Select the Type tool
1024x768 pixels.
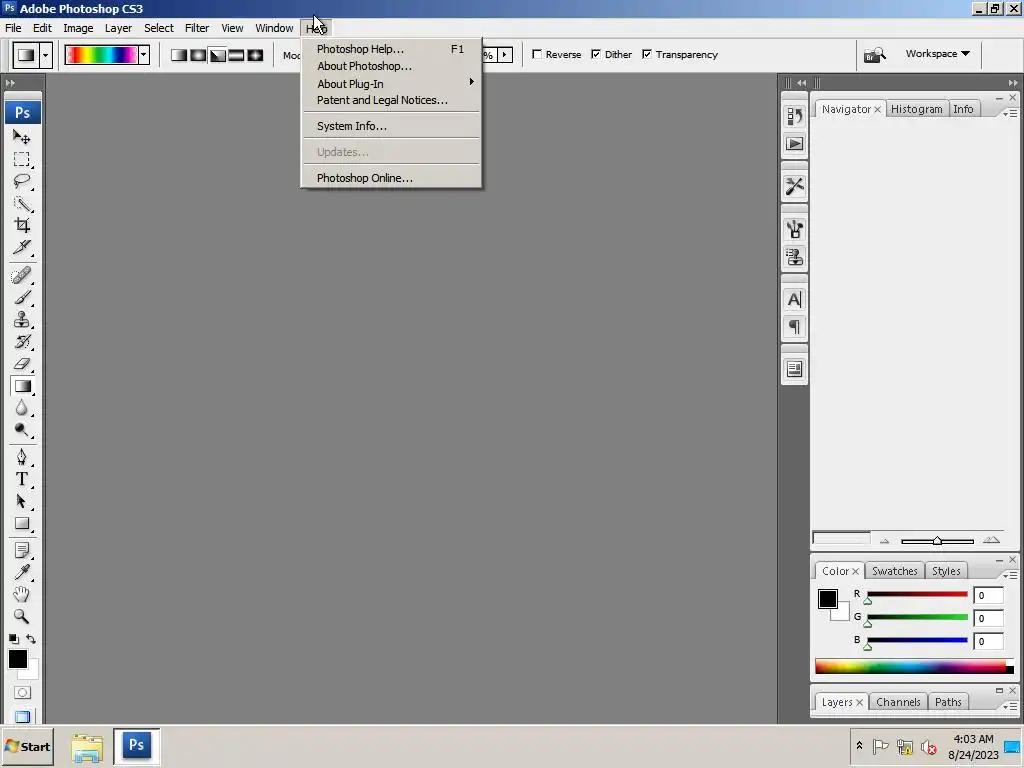[22, 479]
